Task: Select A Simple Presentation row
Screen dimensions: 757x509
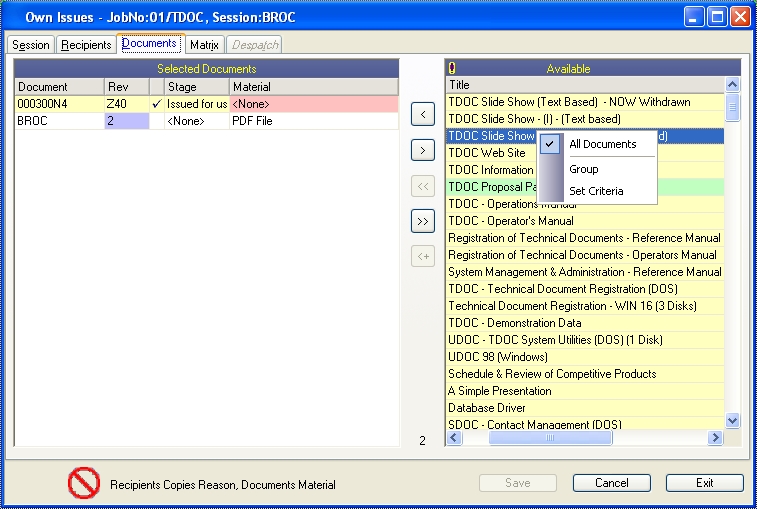Action: [585, 391]
